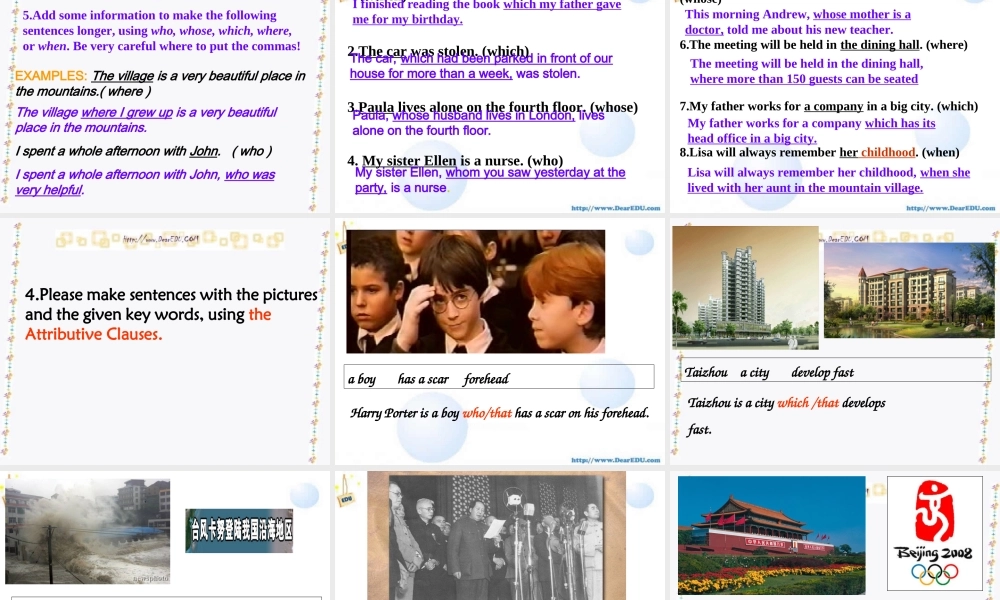Click 'whom you saw yesterday at the party' clause

tap(490, 180)
